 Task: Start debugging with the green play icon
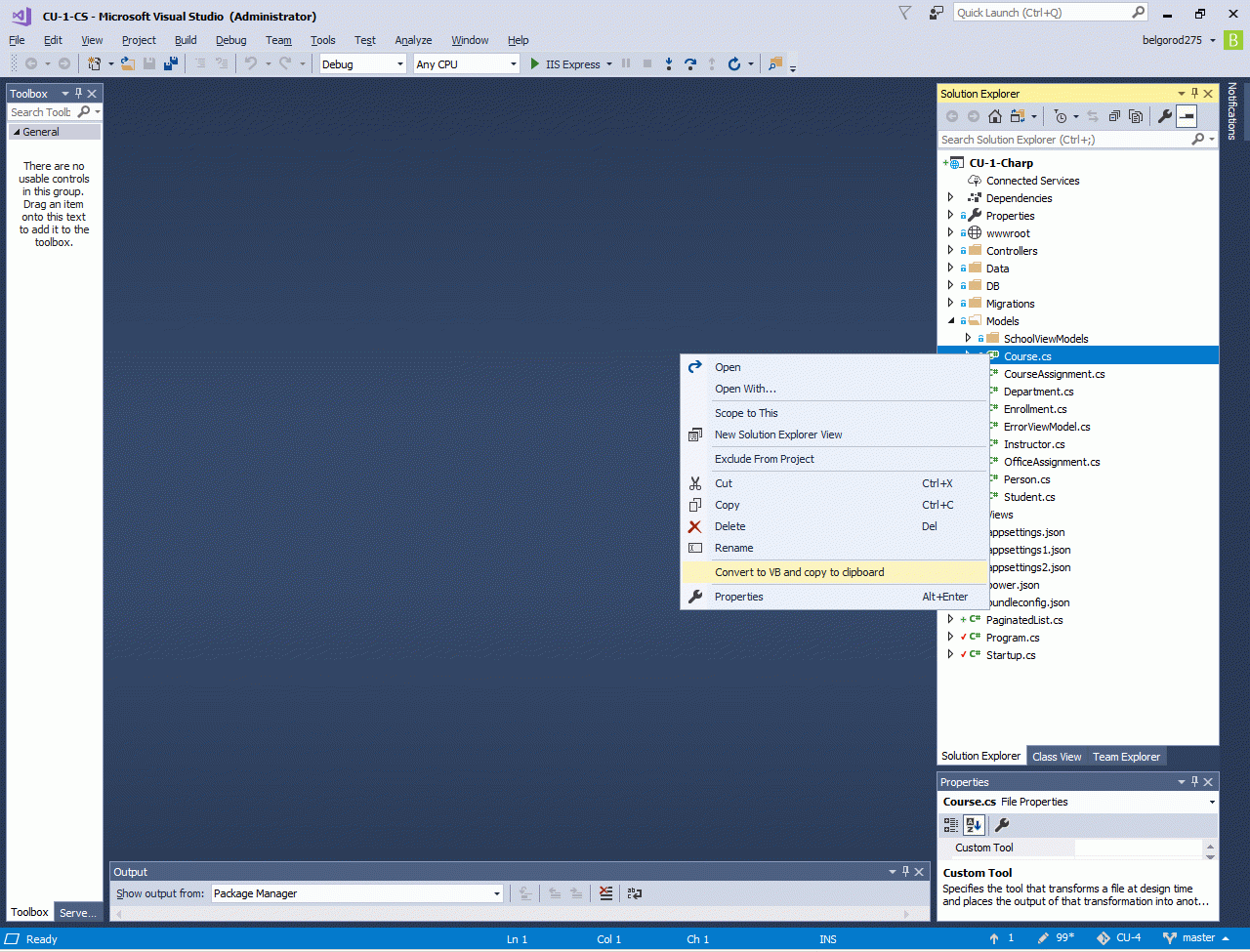pyautogui.click(x=535, y=63)
